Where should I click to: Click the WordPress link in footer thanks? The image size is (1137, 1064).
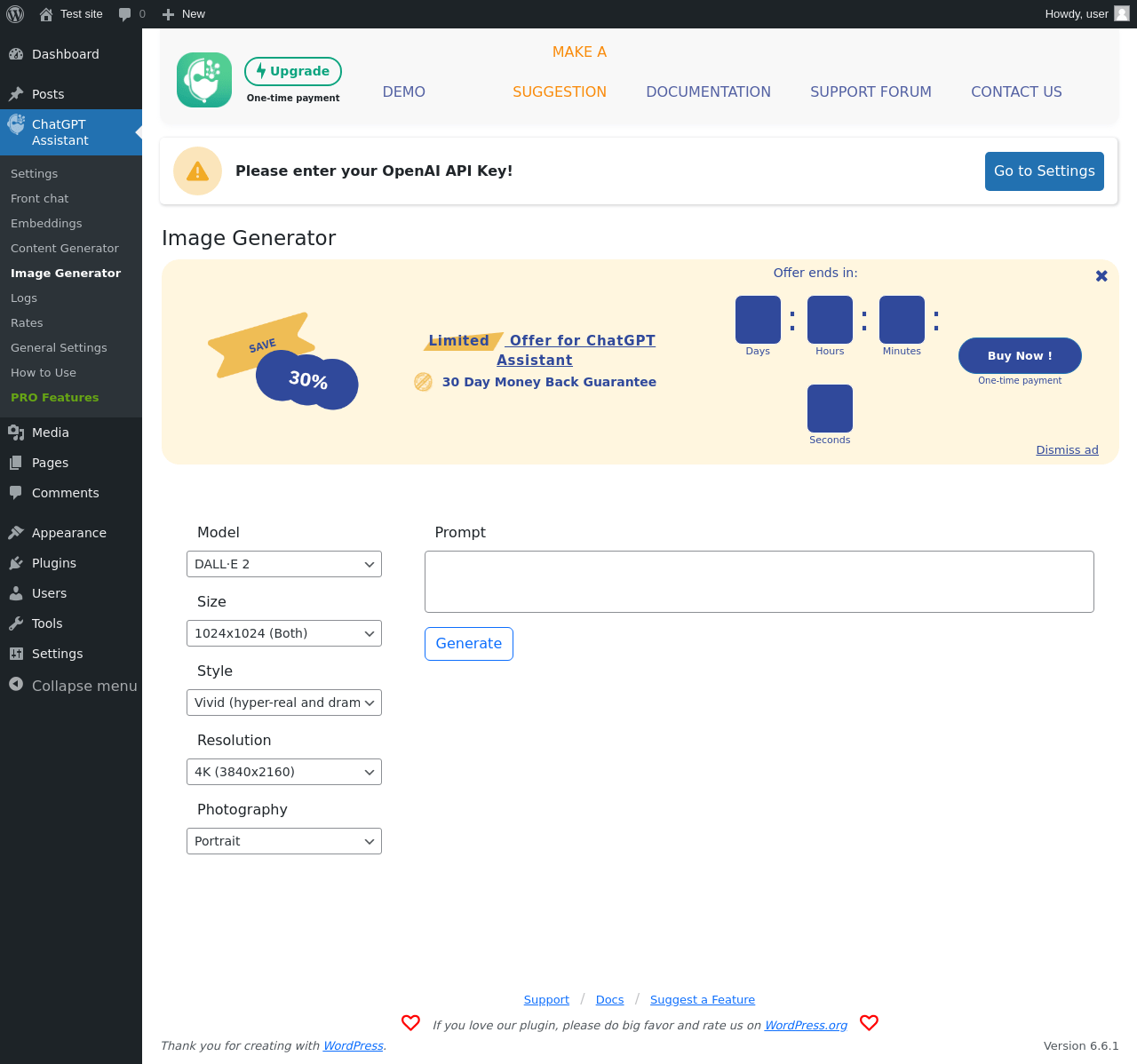point(353,1046)
